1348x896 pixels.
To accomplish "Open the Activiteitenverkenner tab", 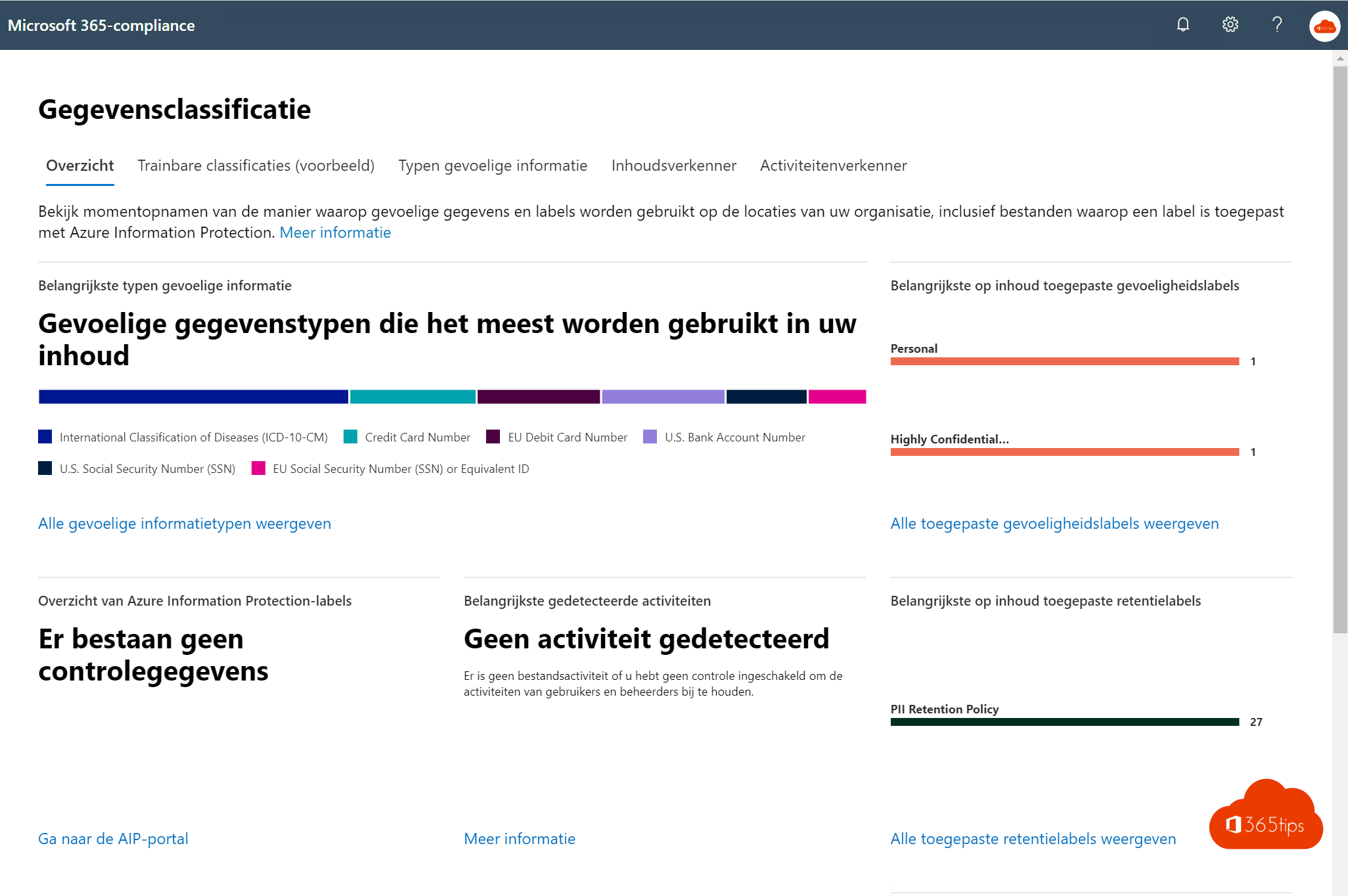I will 834,166.
